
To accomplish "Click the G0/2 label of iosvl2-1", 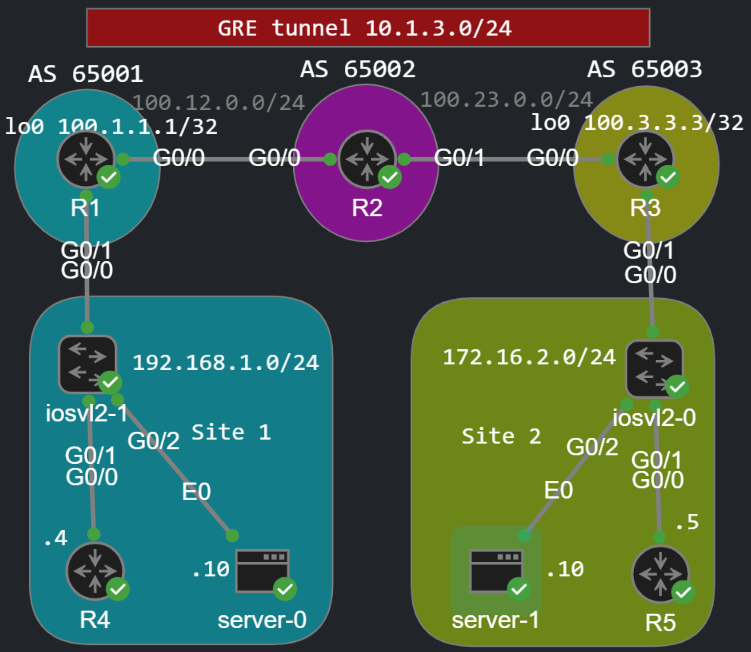I will [x=154, y=441].
